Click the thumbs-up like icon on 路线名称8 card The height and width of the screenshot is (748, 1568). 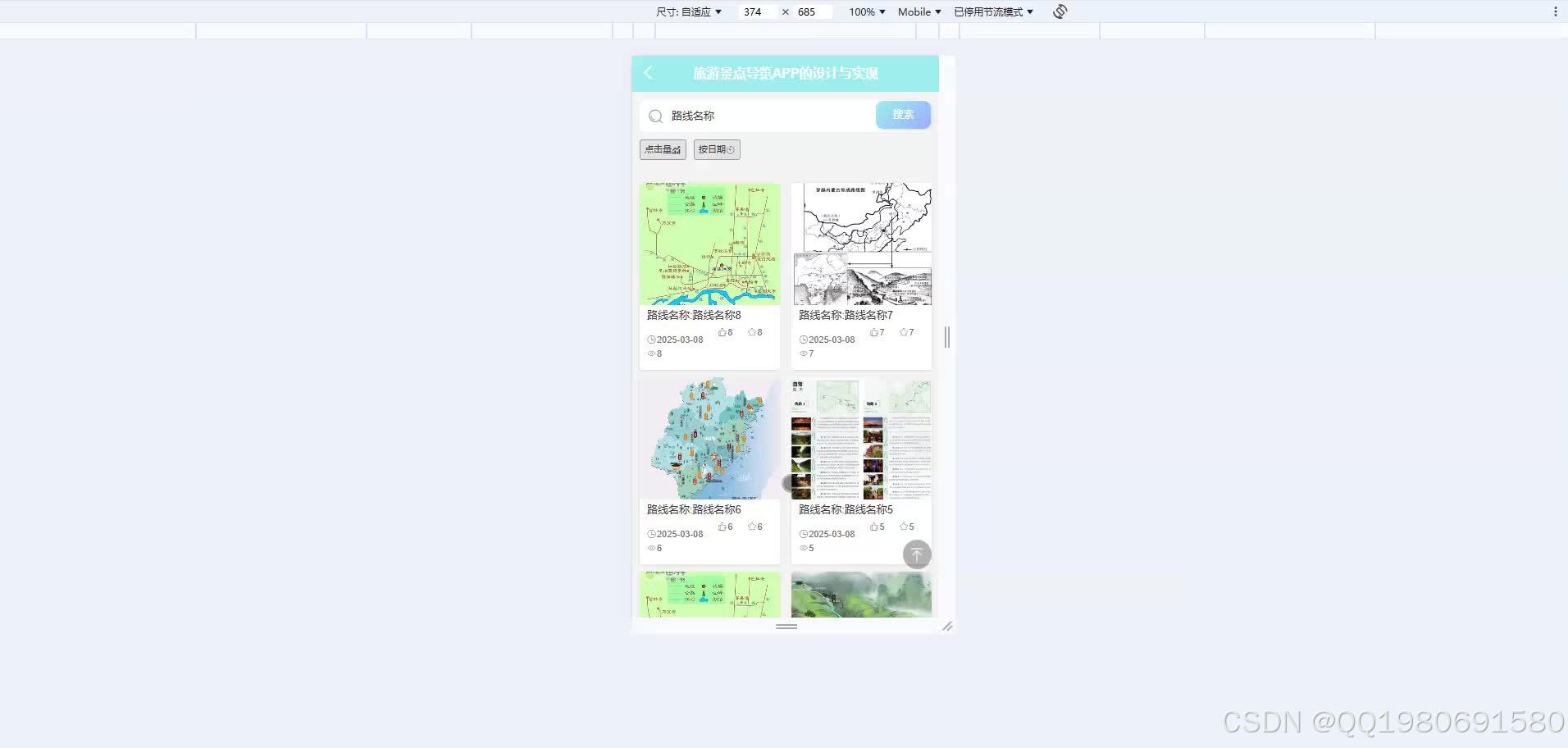click(x=721, y=332)
